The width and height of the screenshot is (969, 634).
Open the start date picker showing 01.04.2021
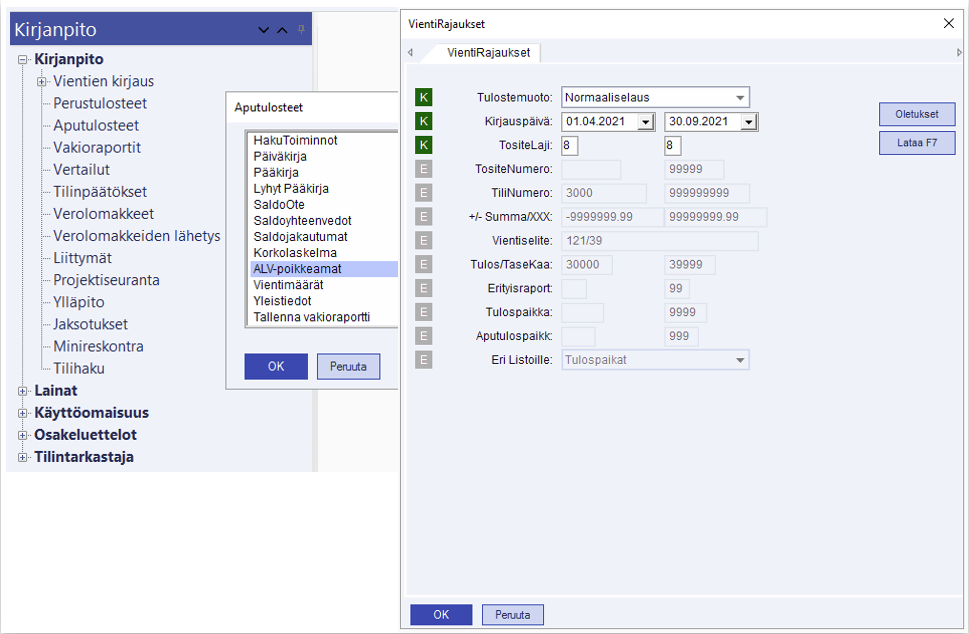click(x=645, y=122)
